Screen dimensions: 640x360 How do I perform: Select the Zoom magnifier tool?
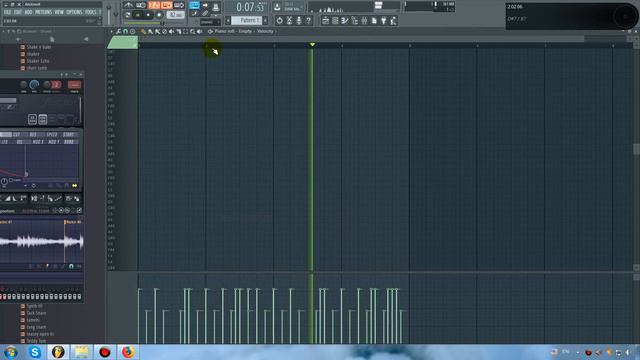[x=192, y=31]
